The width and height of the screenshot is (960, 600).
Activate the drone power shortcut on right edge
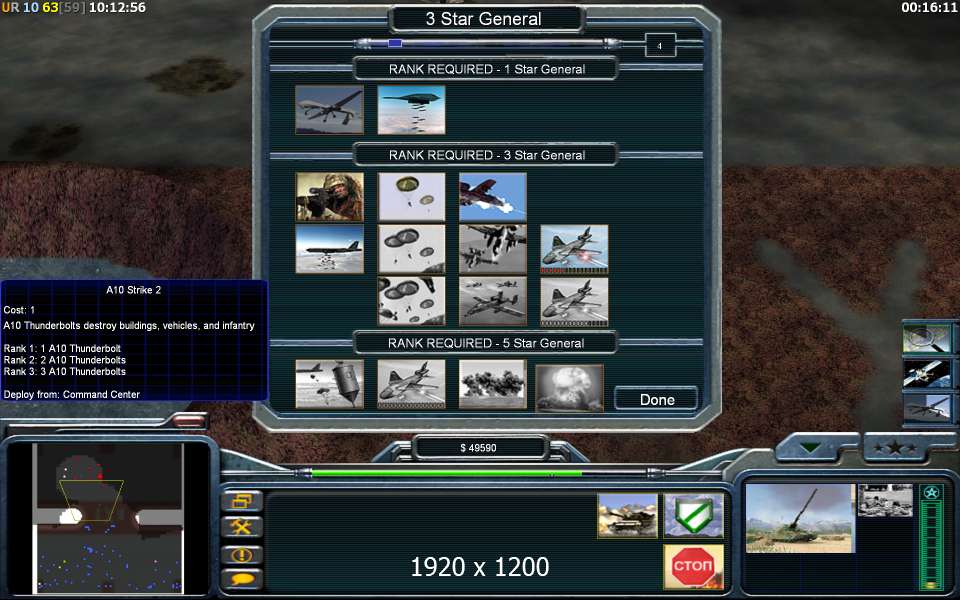[x=927, y=408]
